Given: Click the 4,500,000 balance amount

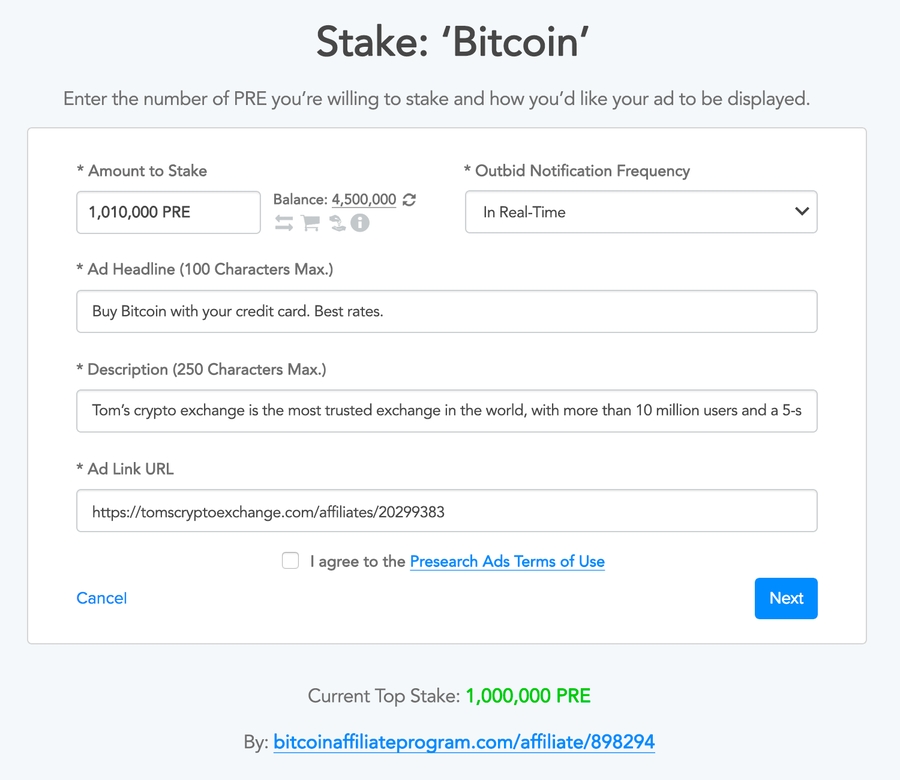Looking at the screenshot, I should tap(364, 199).
